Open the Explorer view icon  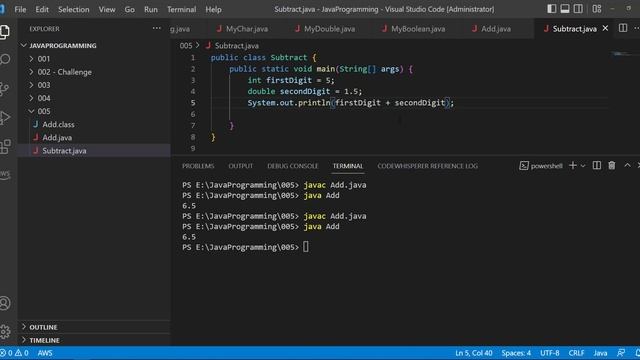coord(5,31)
